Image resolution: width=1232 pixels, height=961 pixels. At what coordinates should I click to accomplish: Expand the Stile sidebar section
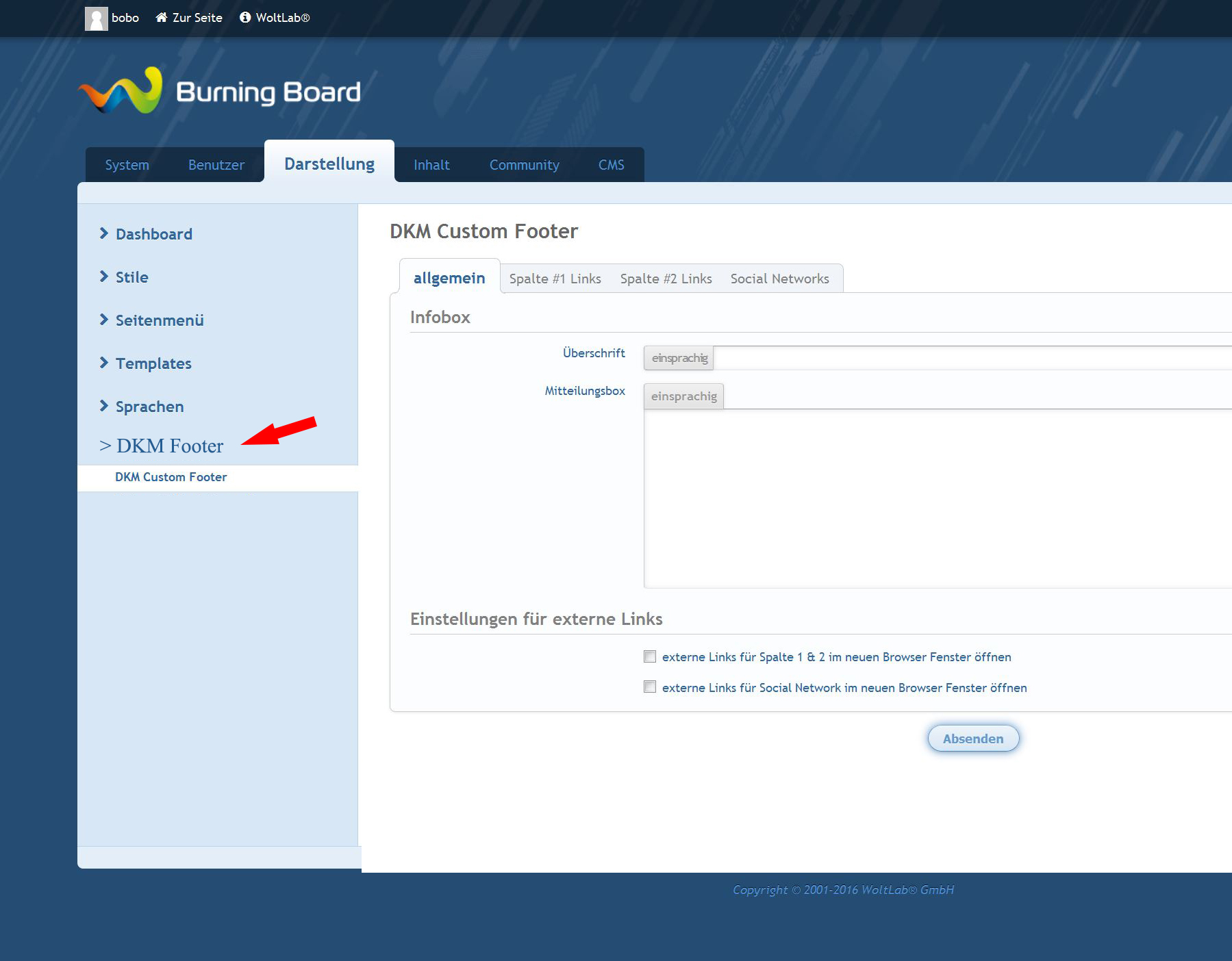click(131, 277)
